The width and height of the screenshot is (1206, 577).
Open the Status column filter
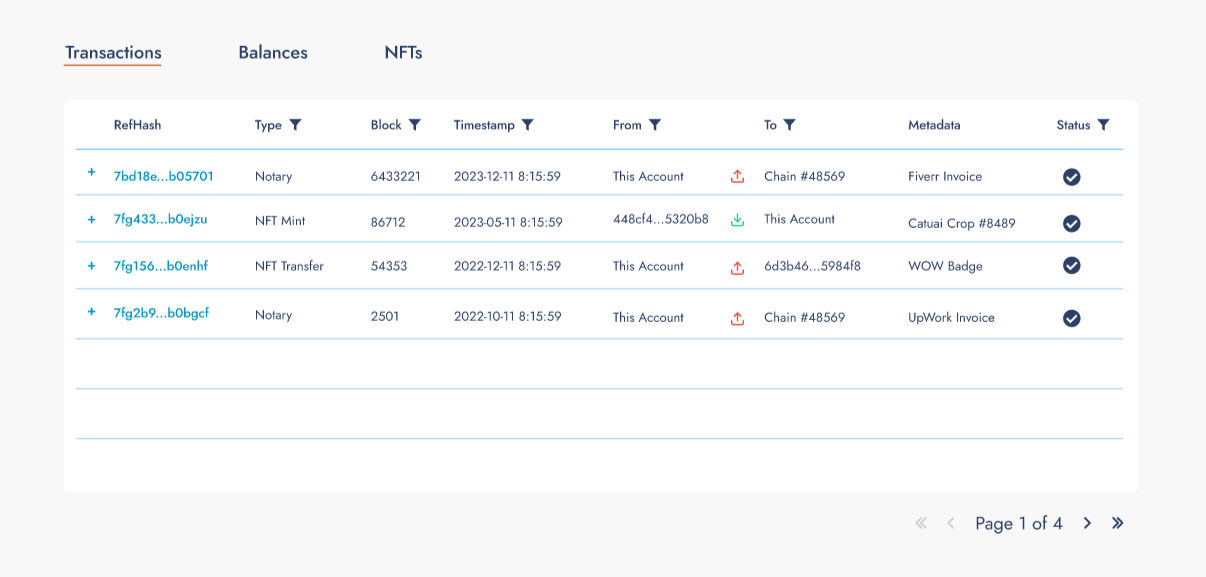pos(1103,125)
